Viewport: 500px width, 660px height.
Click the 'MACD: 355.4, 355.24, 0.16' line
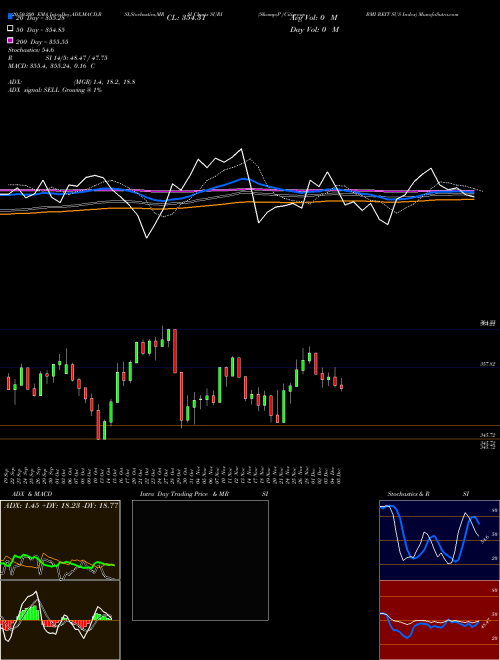pos(47,66)
